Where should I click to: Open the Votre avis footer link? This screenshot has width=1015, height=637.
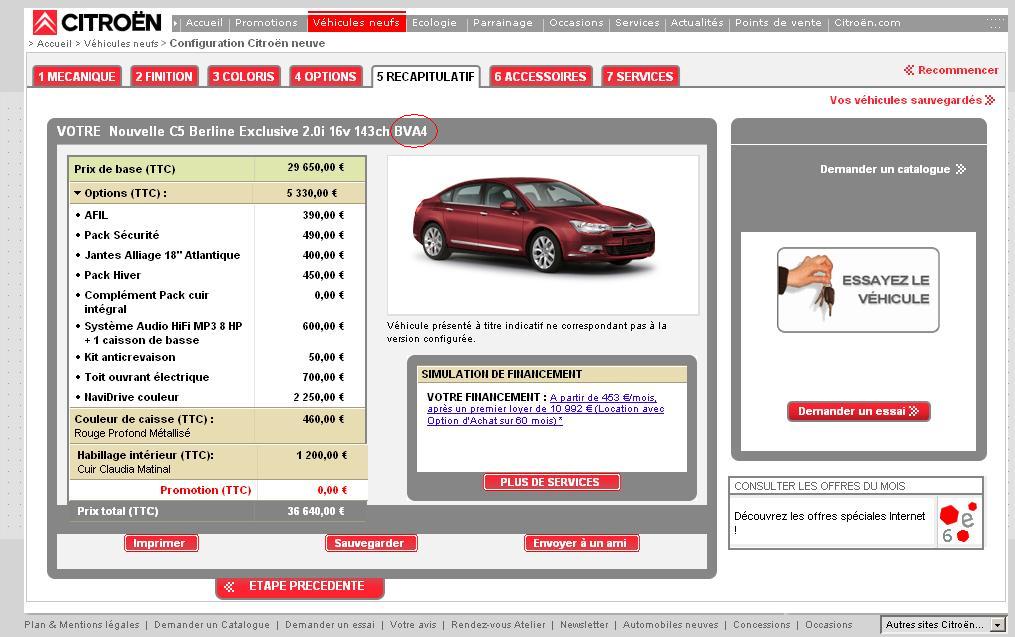(413, 625)
